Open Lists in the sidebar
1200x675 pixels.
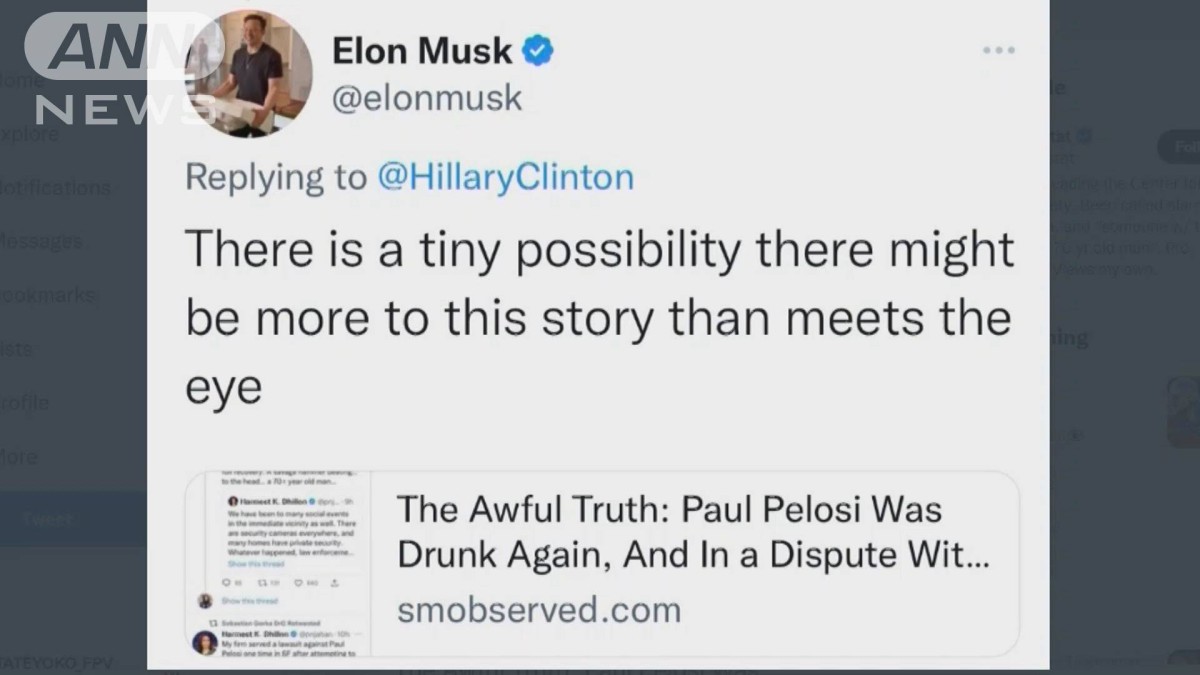pos(18,349)
